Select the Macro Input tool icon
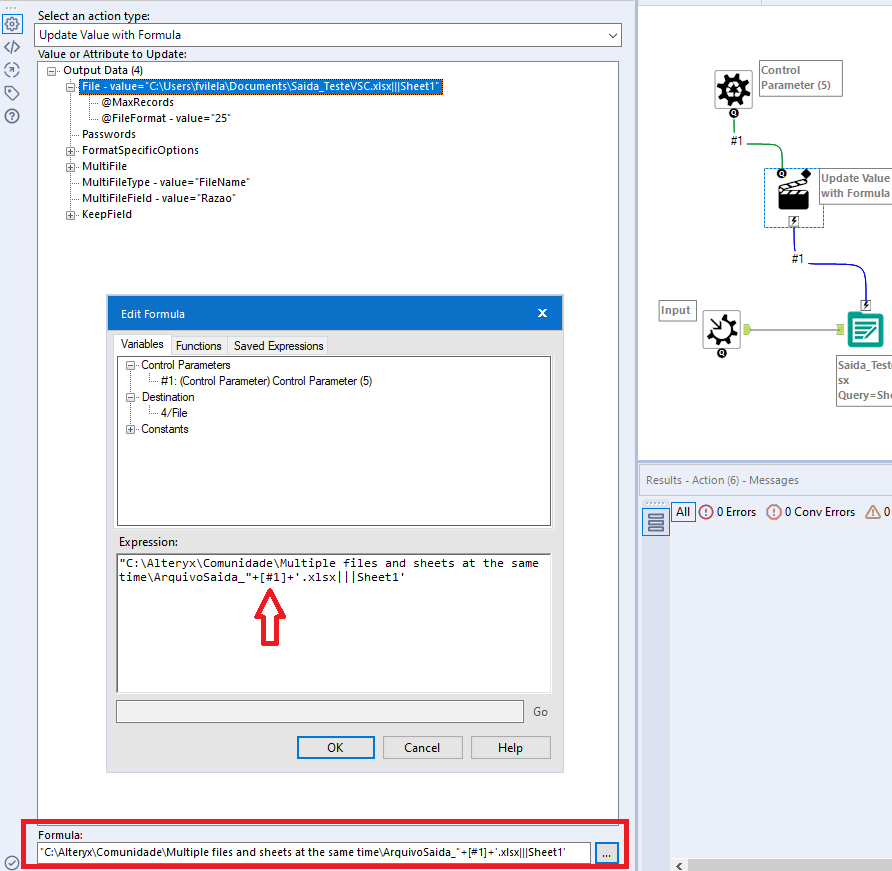 [x=721, y=329]
